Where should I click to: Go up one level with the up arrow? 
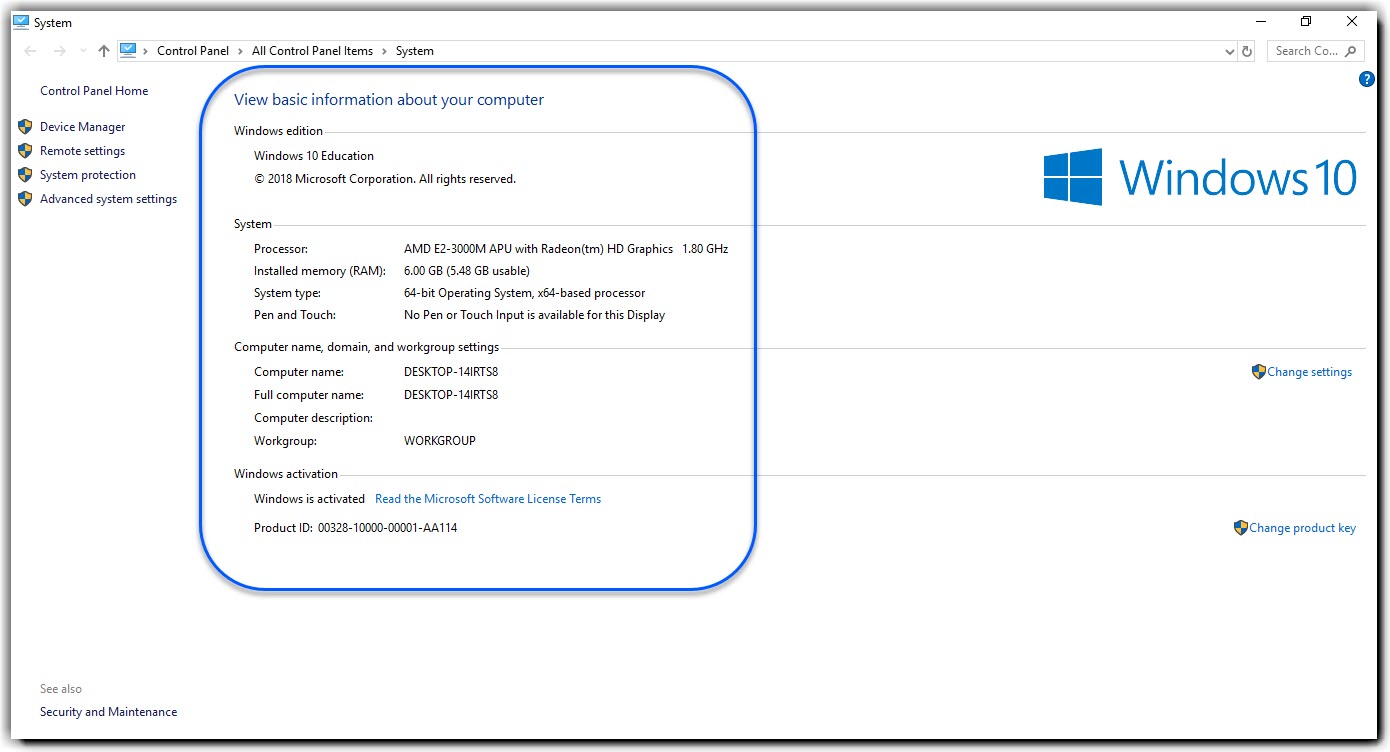104,51
